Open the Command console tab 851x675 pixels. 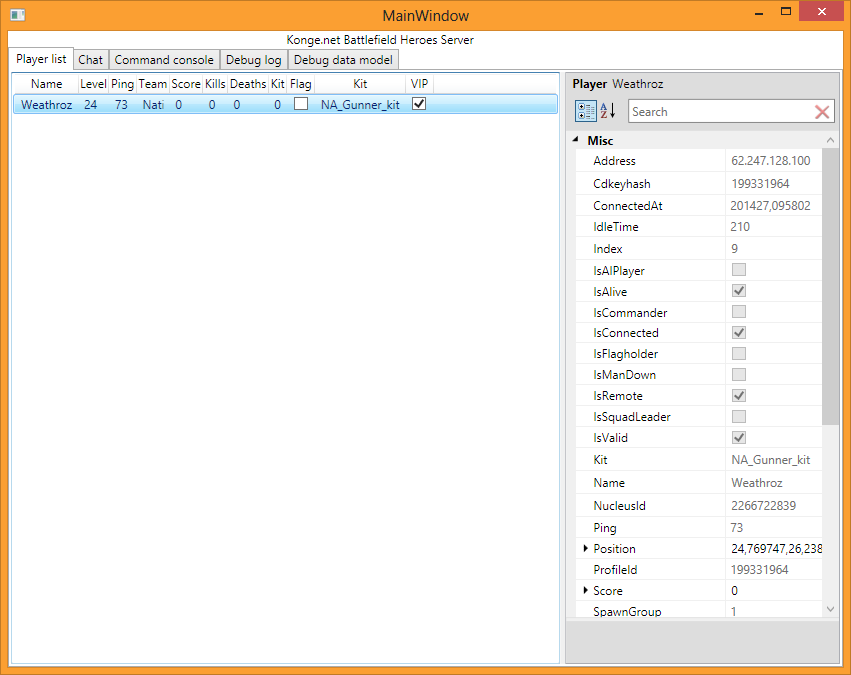pos(164,60)
